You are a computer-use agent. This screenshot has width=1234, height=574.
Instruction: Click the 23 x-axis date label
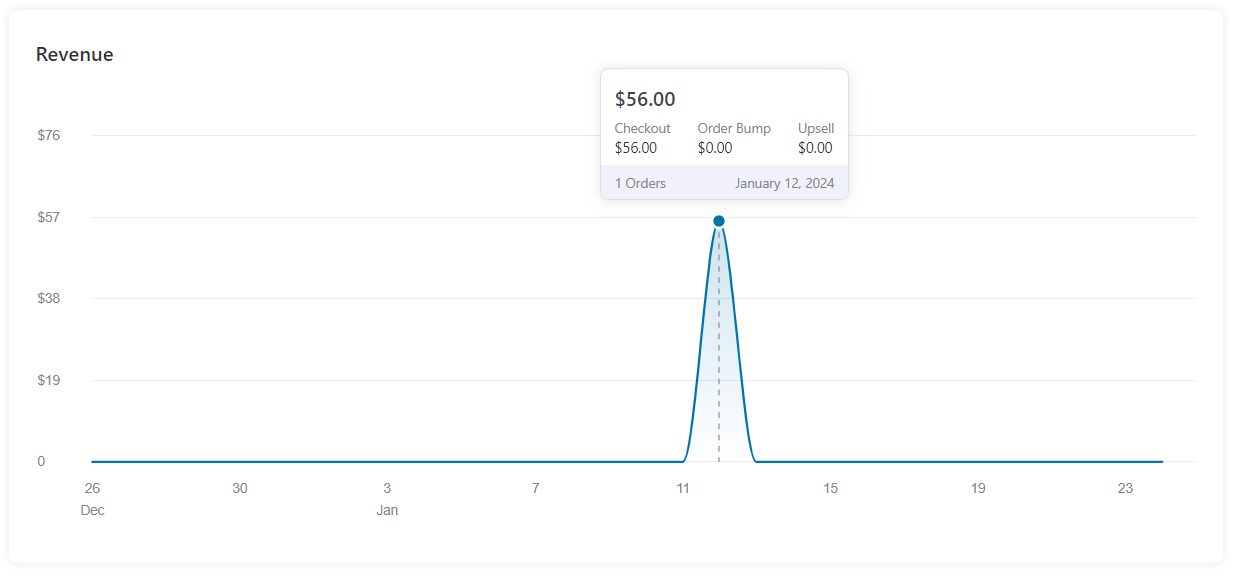tap(1125, 488)
